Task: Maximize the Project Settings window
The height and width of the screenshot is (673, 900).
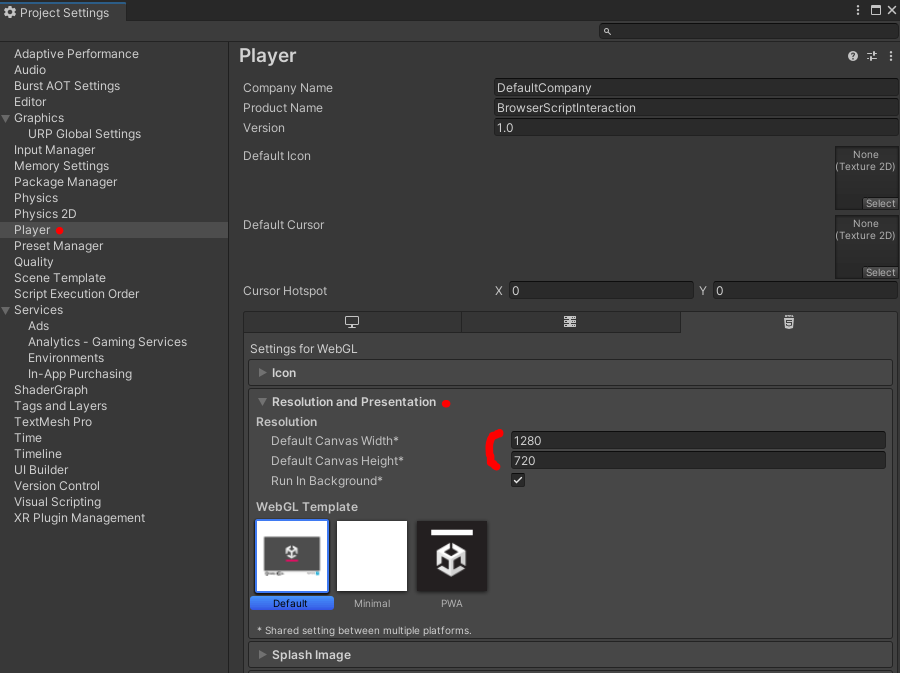Action: pyautogui.click(x=876, y=10)
